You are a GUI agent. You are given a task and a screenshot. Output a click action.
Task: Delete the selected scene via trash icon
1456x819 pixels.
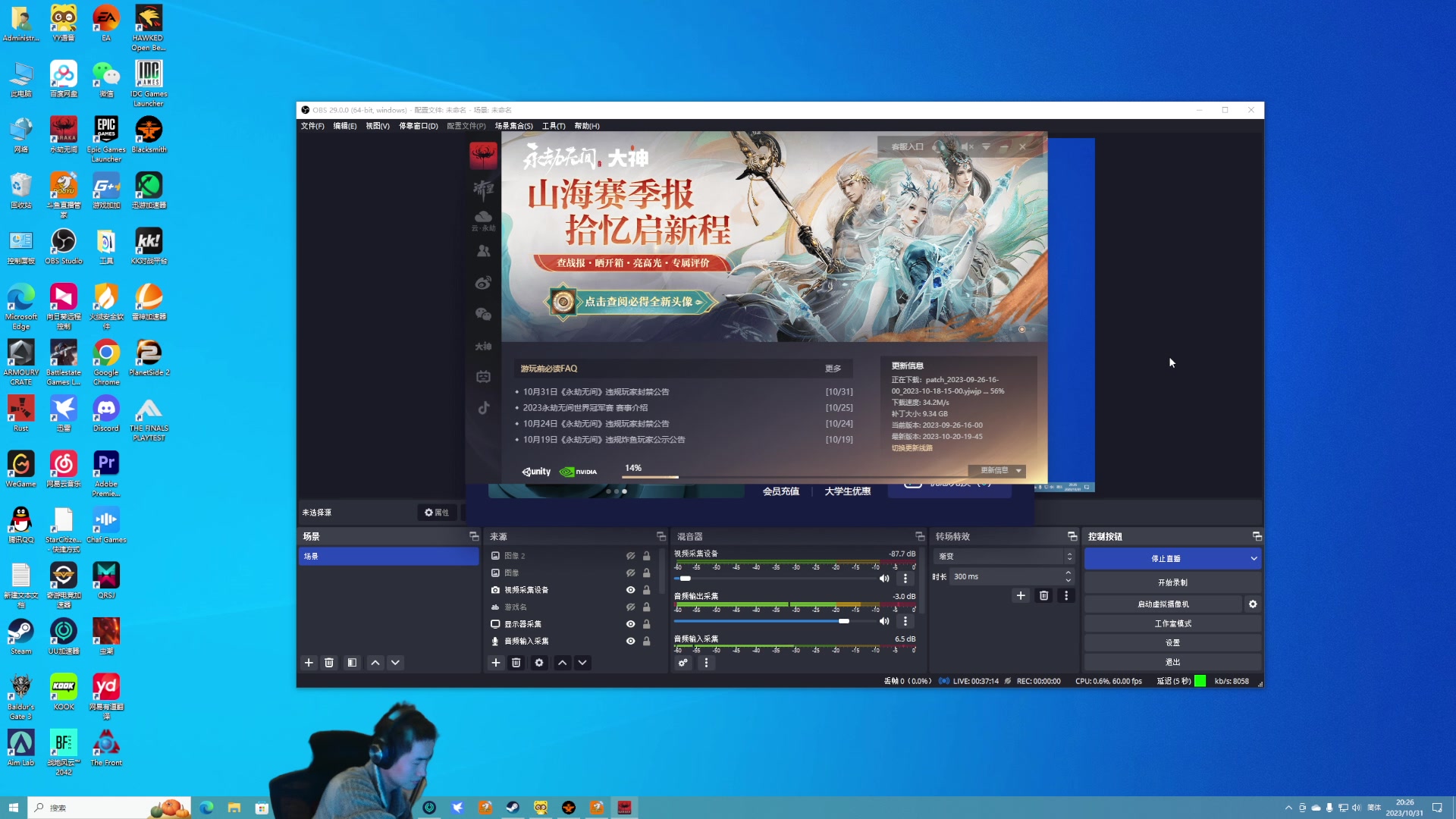(329, 663)
